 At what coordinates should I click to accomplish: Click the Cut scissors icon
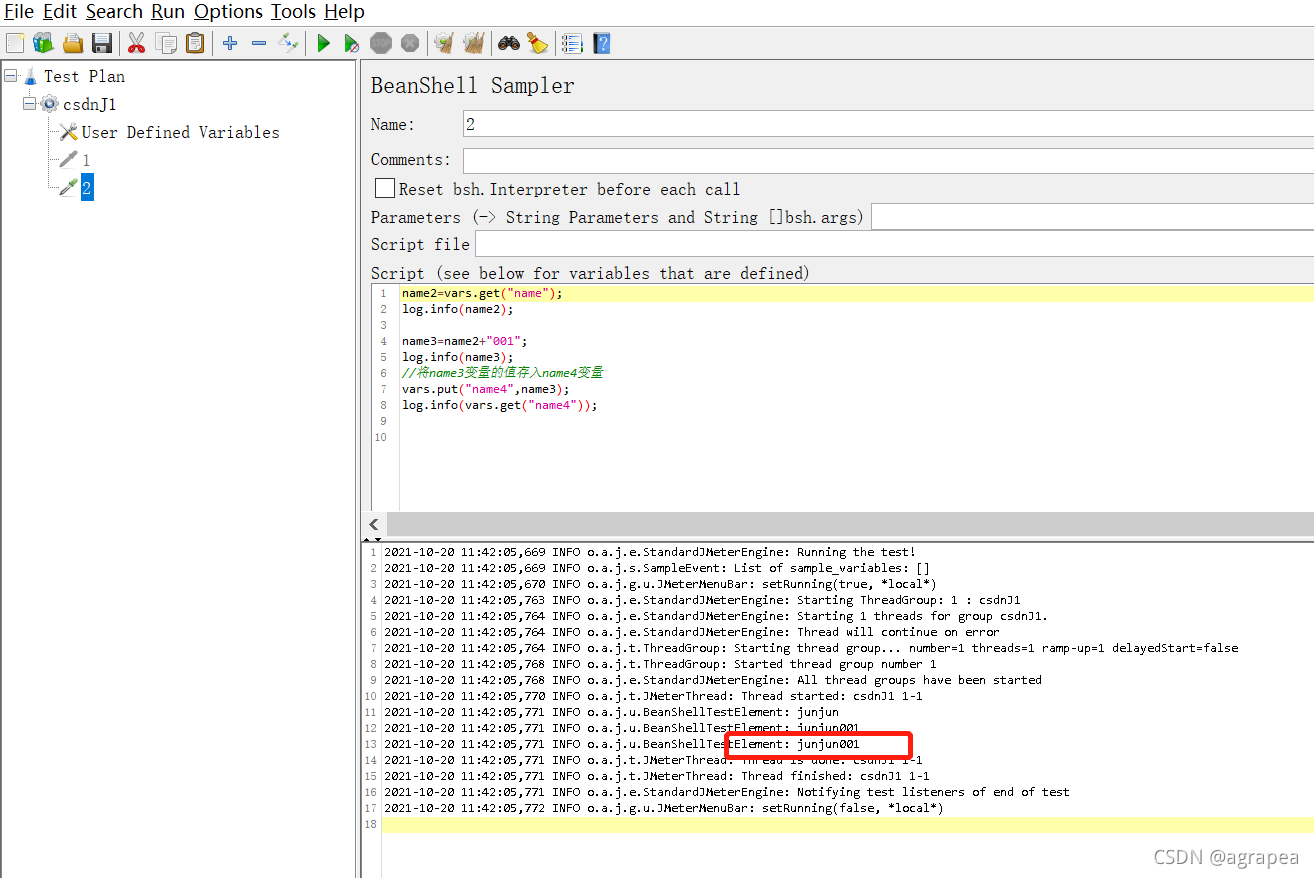pos(137,43)
